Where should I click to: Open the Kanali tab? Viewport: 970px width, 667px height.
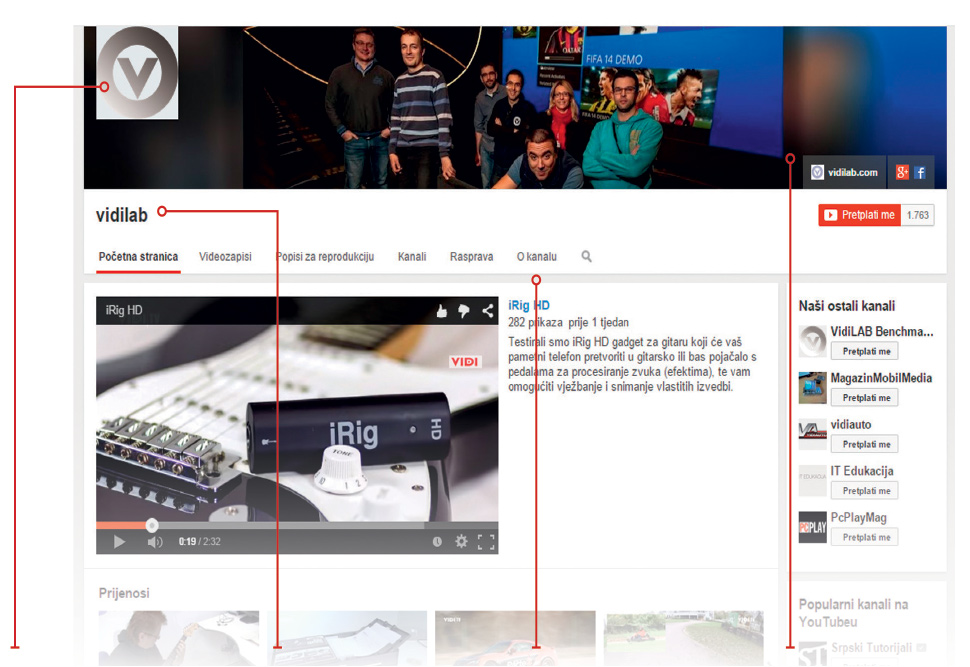(412, 257)
